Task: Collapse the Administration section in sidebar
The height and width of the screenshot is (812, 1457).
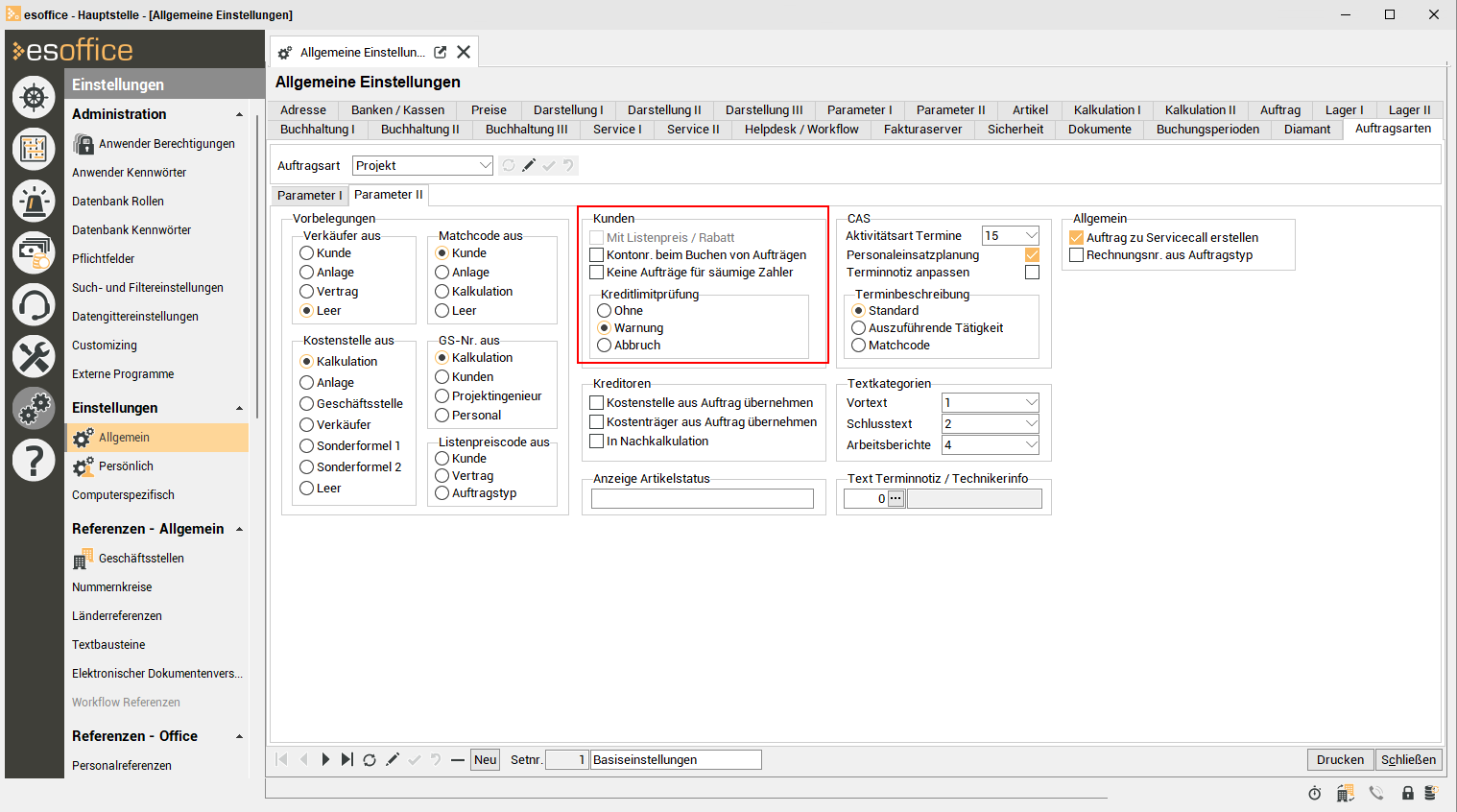Action: point(239,114)
